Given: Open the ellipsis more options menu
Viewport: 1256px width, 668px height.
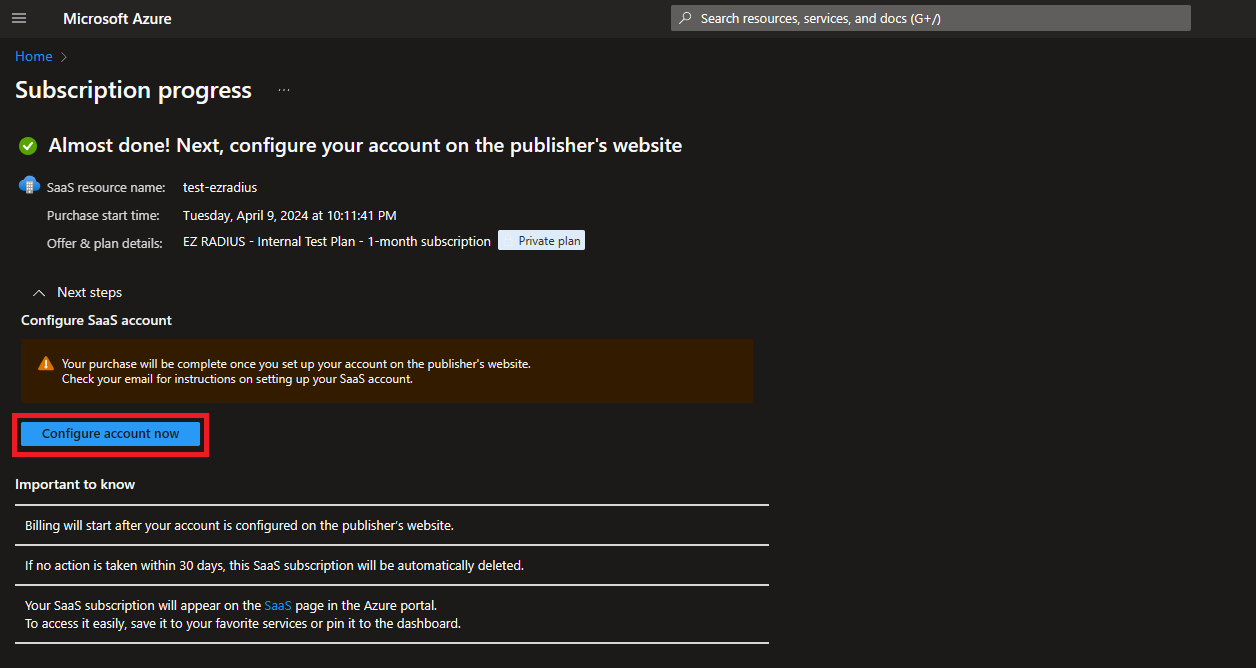Looking at the screenshot, I should point(284,90).
